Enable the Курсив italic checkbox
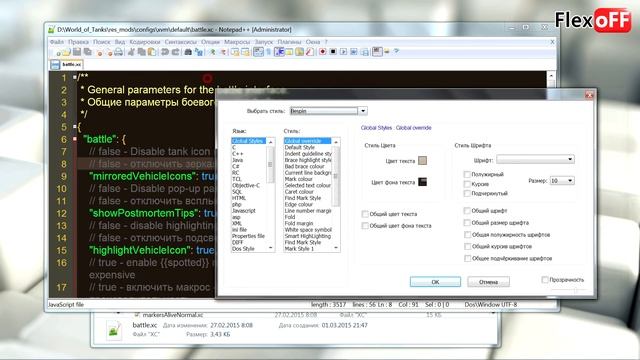This screenshot has height=360, width=640. tap(467, 184)
